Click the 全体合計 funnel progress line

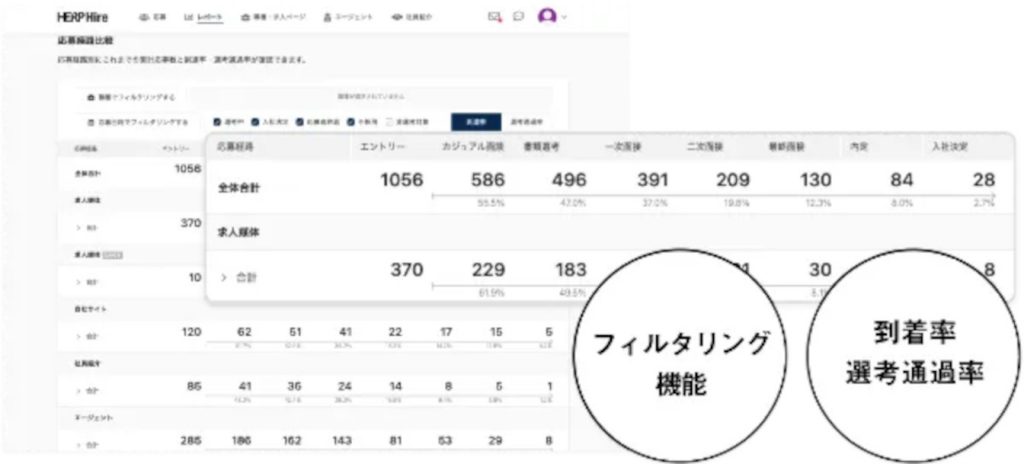point(713,195)
